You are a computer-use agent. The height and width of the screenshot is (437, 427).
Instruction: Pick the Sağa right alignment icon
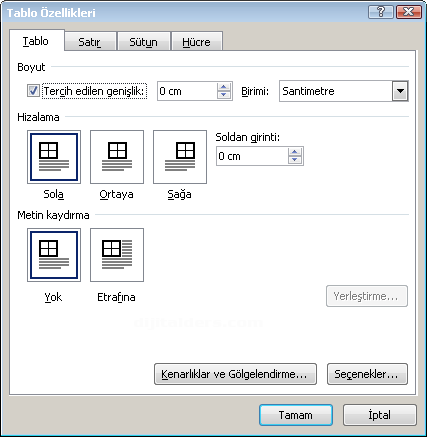pos(180,157)
